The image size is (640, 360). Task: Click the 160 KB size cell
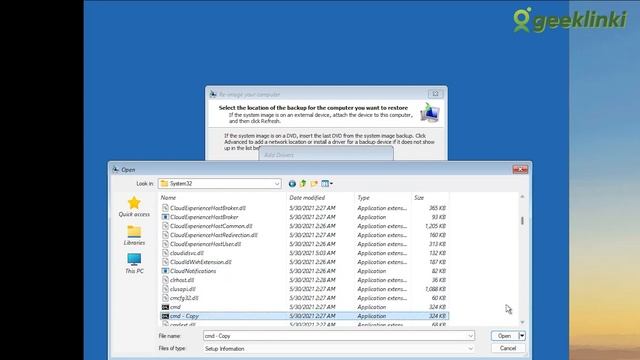pos(437,235)
